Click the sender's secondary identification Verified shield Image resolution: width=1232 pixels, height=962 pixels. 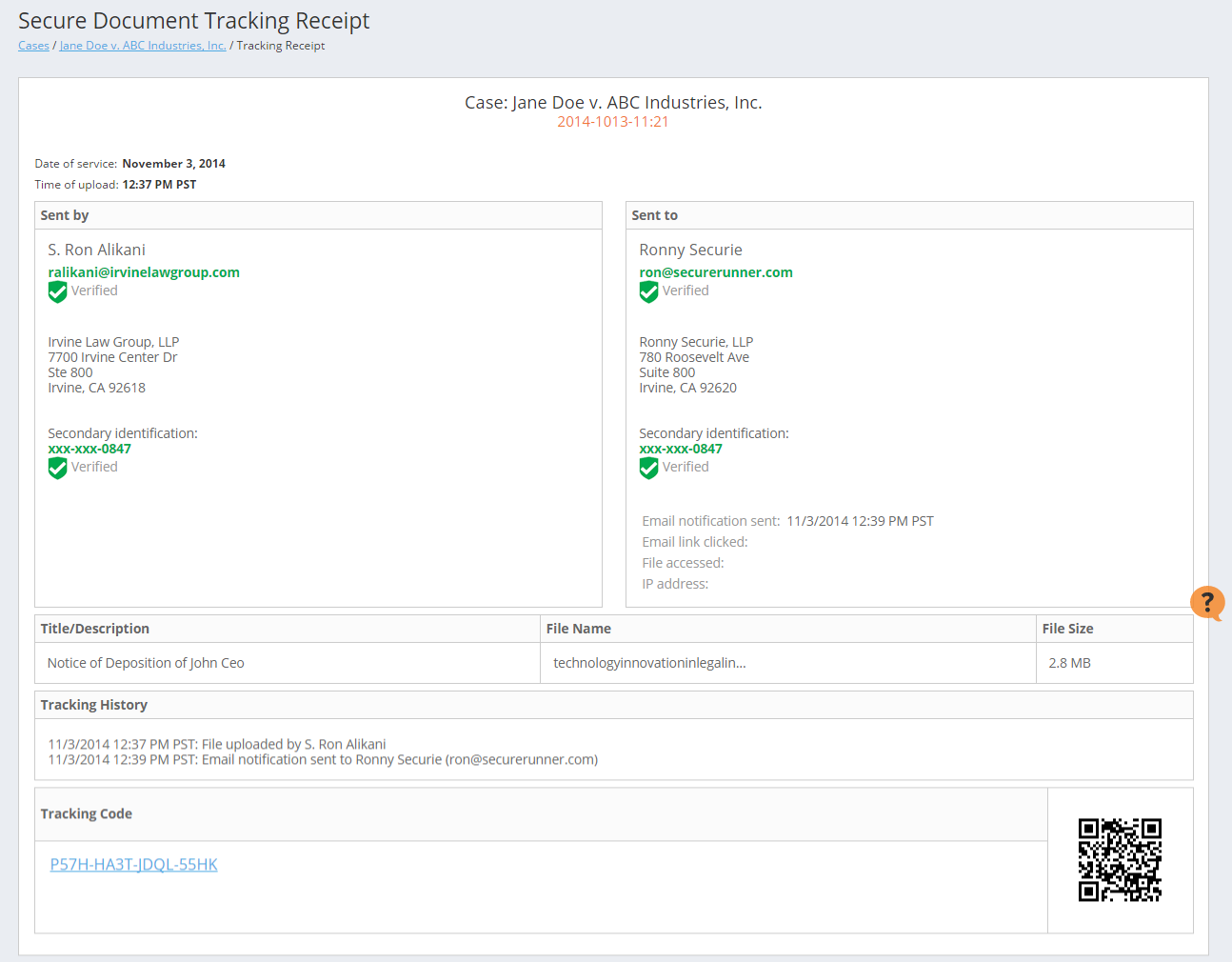[x=58, y=468]
